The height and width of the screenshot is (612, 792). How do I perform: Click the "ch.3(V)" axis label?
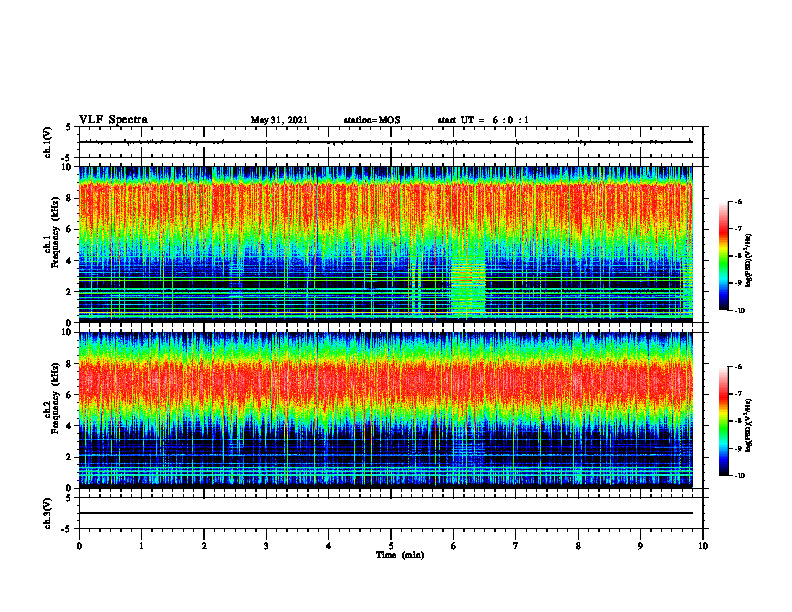click(x=48, y=513)
